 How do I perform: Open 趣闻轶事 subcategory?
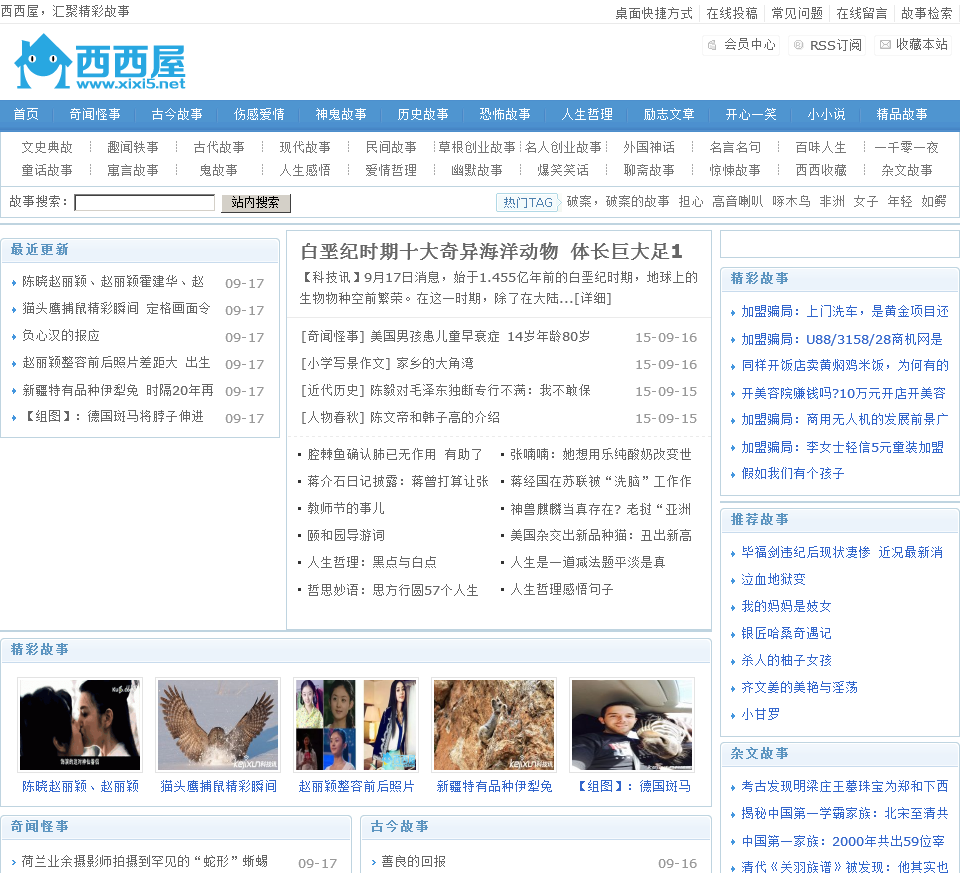133,148
